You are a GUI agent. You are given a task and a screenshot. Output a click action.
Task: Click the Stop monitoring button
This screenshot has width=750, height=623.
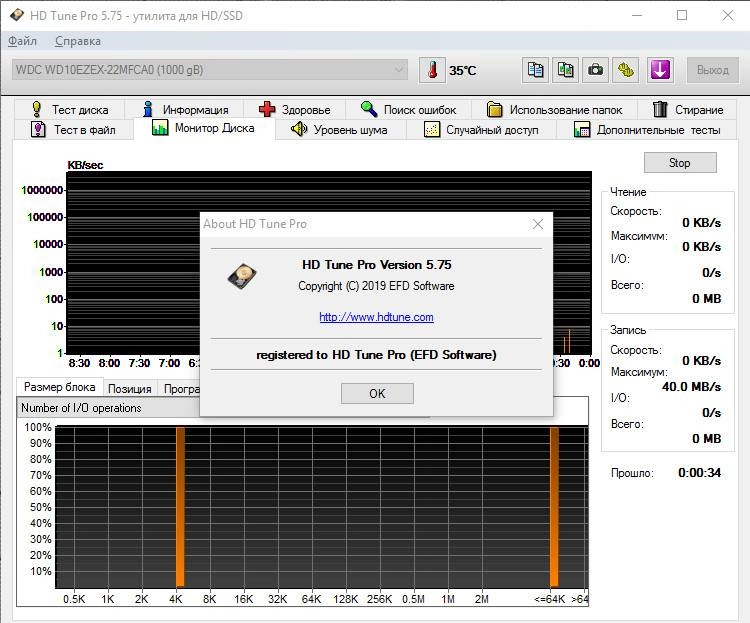coord(680,163)
